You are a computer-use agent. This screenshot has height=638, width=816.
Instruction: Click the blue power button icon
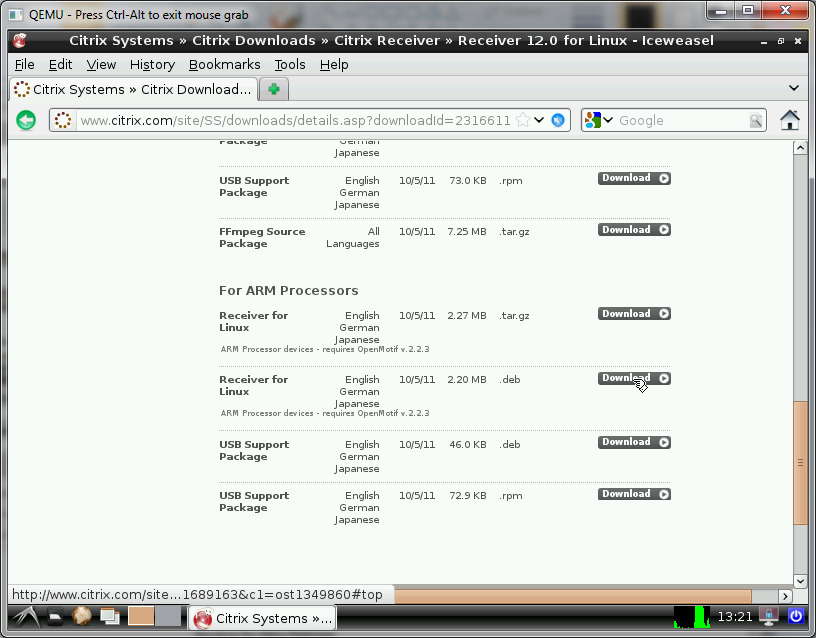(796, 617)
